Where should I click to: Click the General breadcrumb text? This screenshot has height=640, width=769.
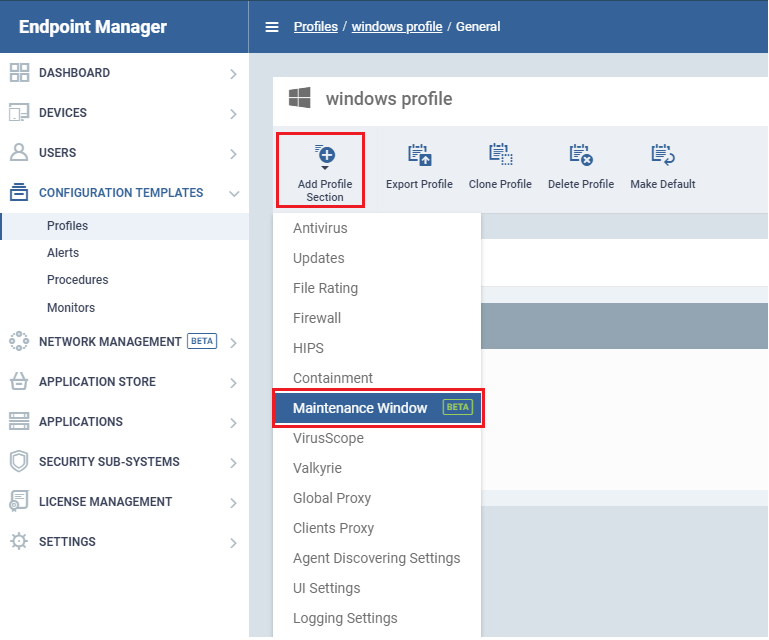coord(478,26)
